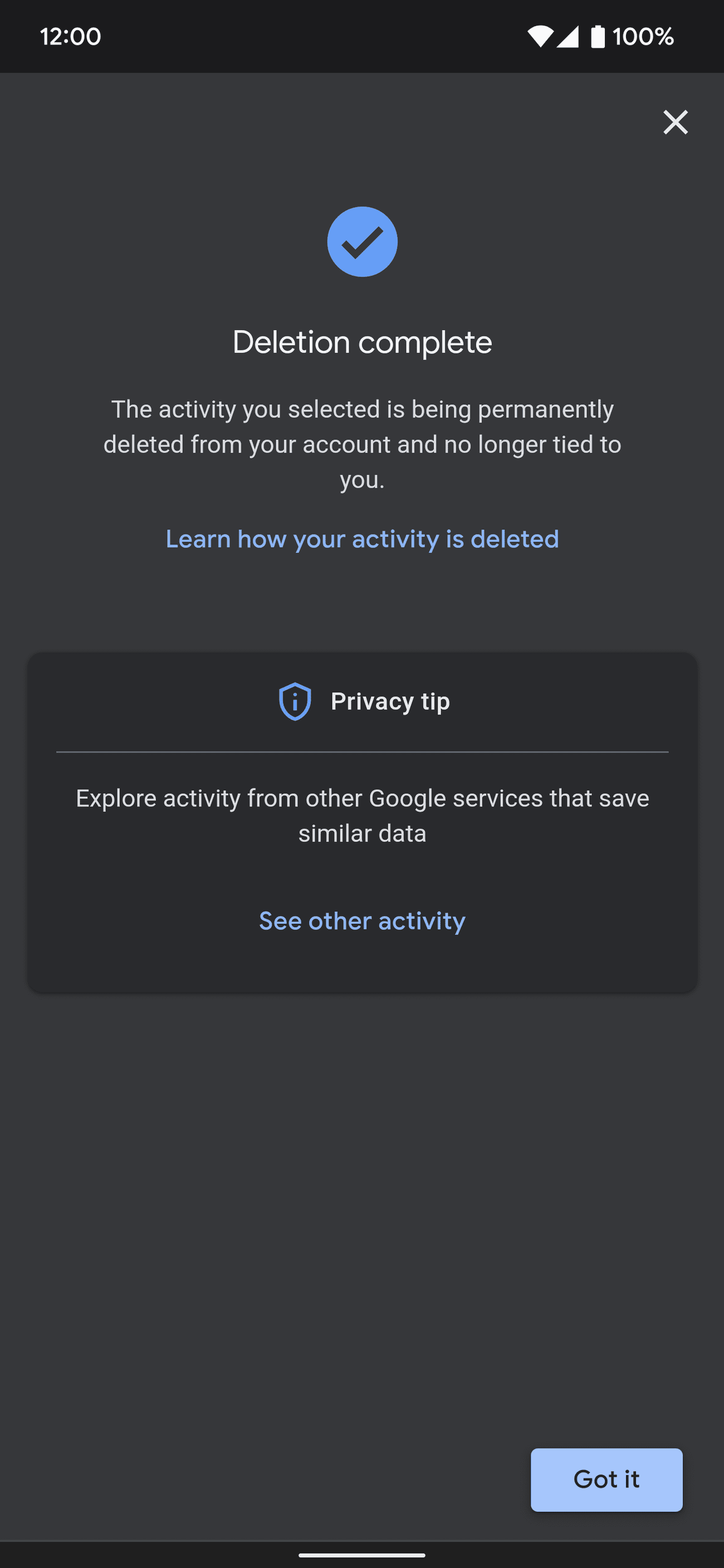The width and height of the screenshot is (724, 1568).
Task: Close the deletion complete dialog with X
Action: pos(676,122)
